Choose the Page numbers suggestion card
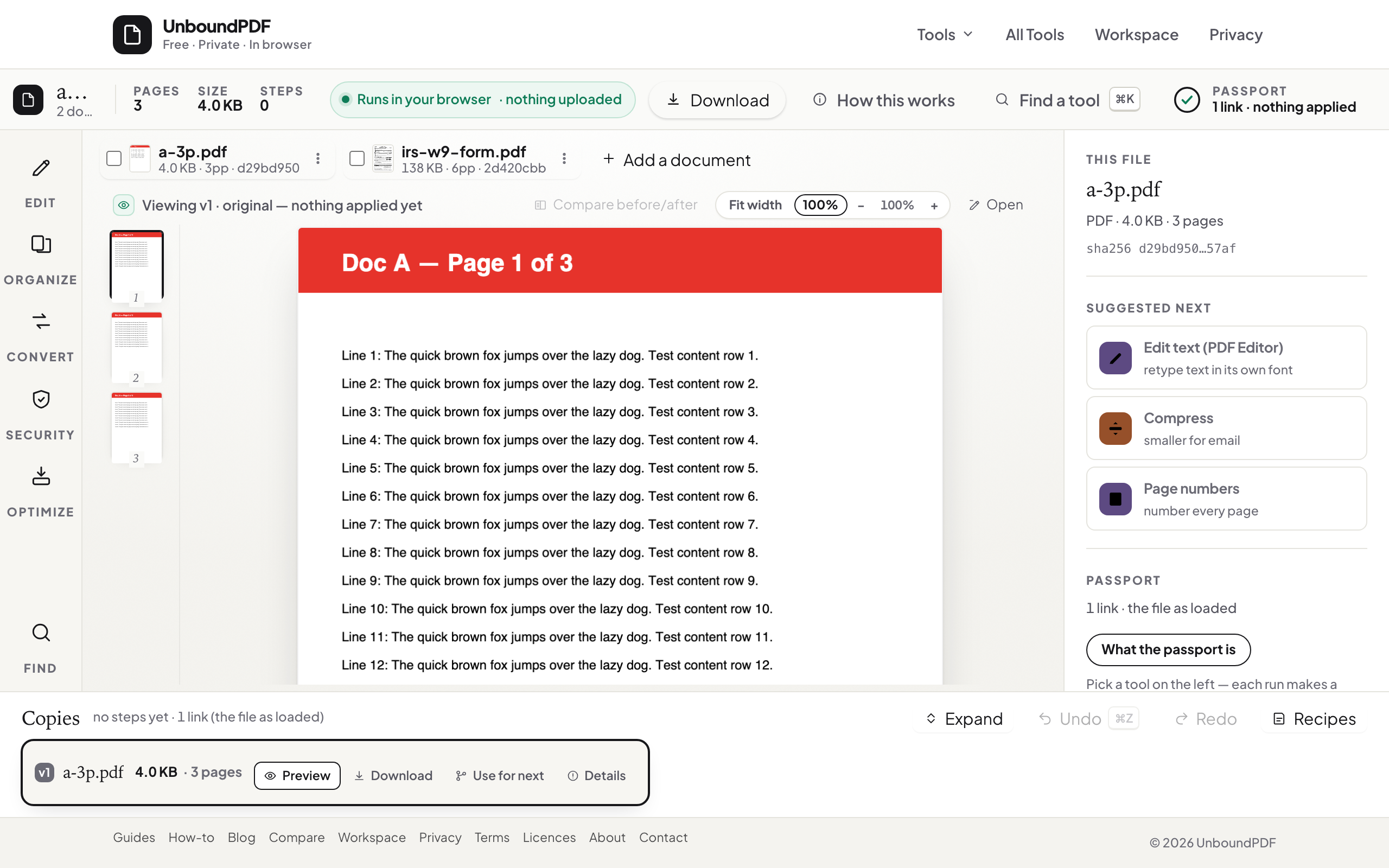This screenshot has height=868, width=1389. (x=1226, y=499)
